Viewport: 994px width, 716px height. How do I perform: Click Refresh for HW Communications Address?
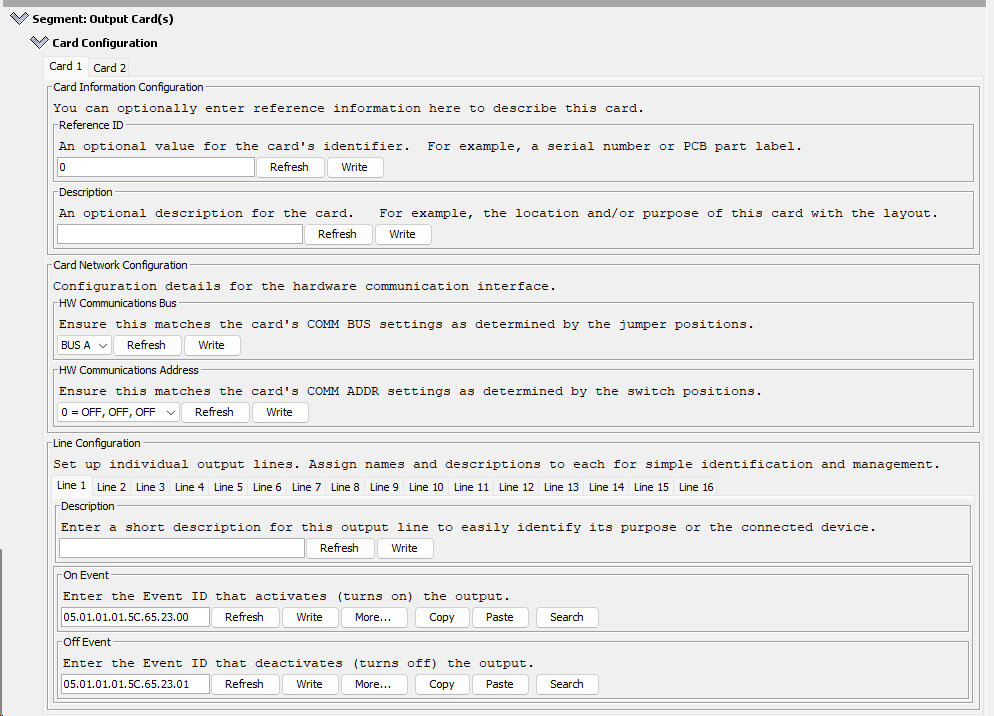click(x=214, y=412)
